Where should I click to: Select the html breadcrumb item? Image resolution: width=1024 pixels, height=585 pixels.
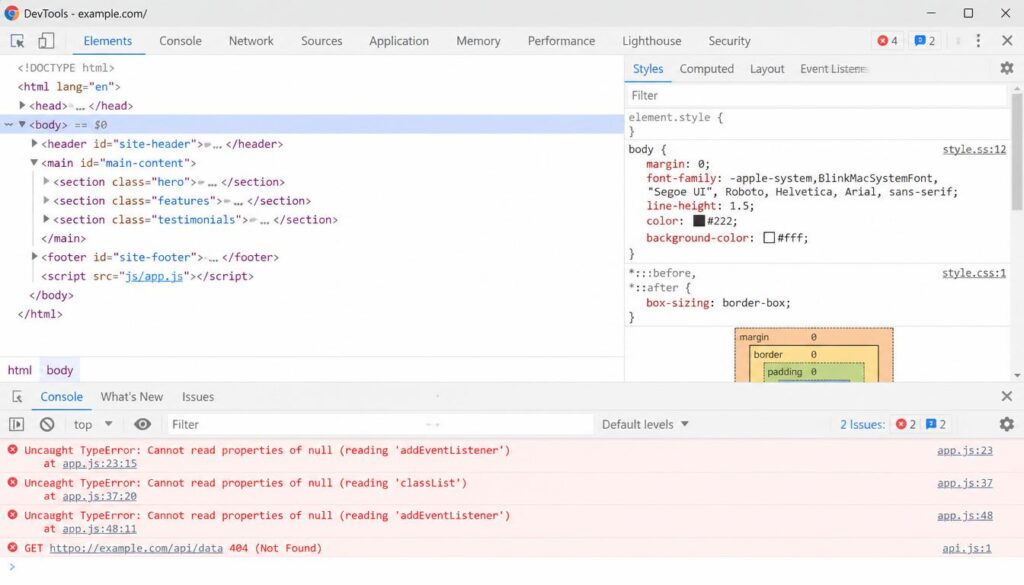pos(20,370)
